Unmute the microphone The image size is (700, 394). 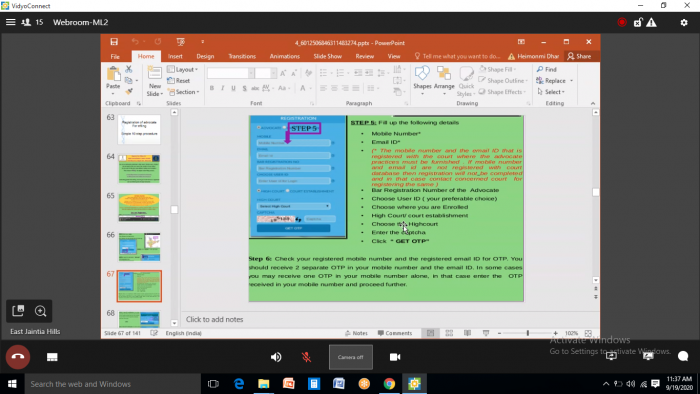pos(306,357)
